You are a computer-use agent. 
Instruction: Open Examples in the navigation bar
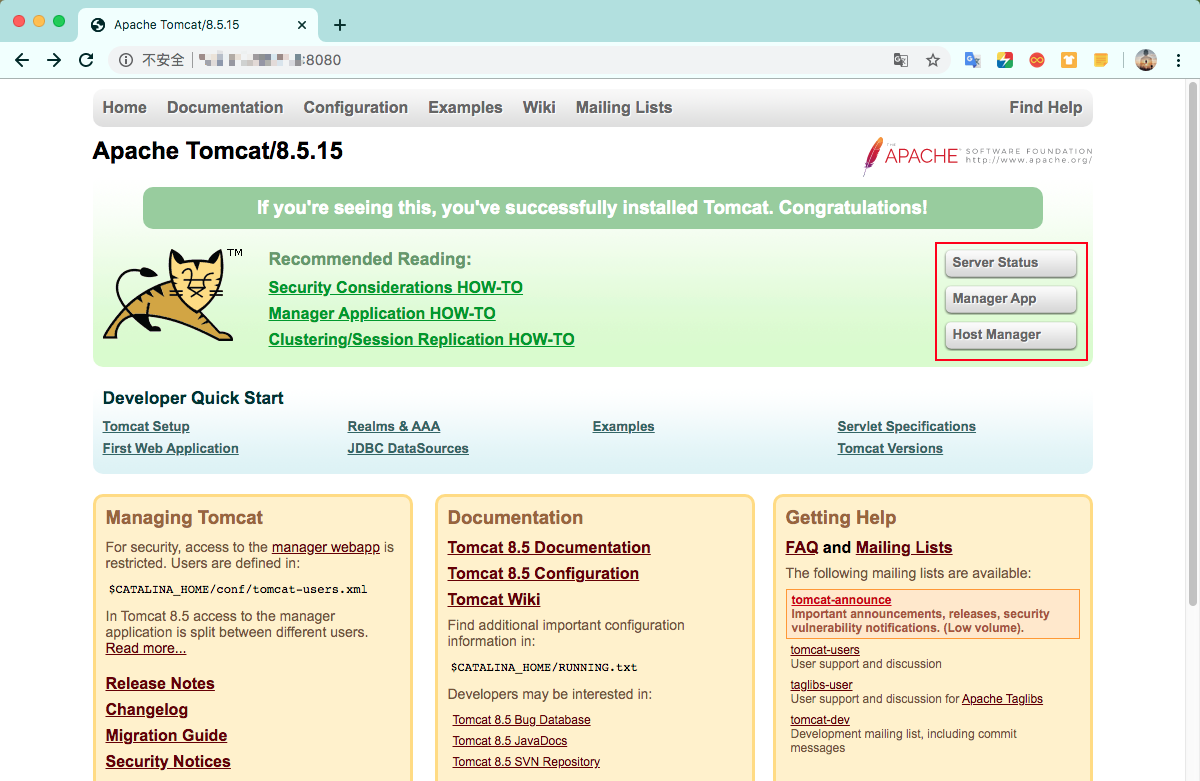click(x=465, y=108)
